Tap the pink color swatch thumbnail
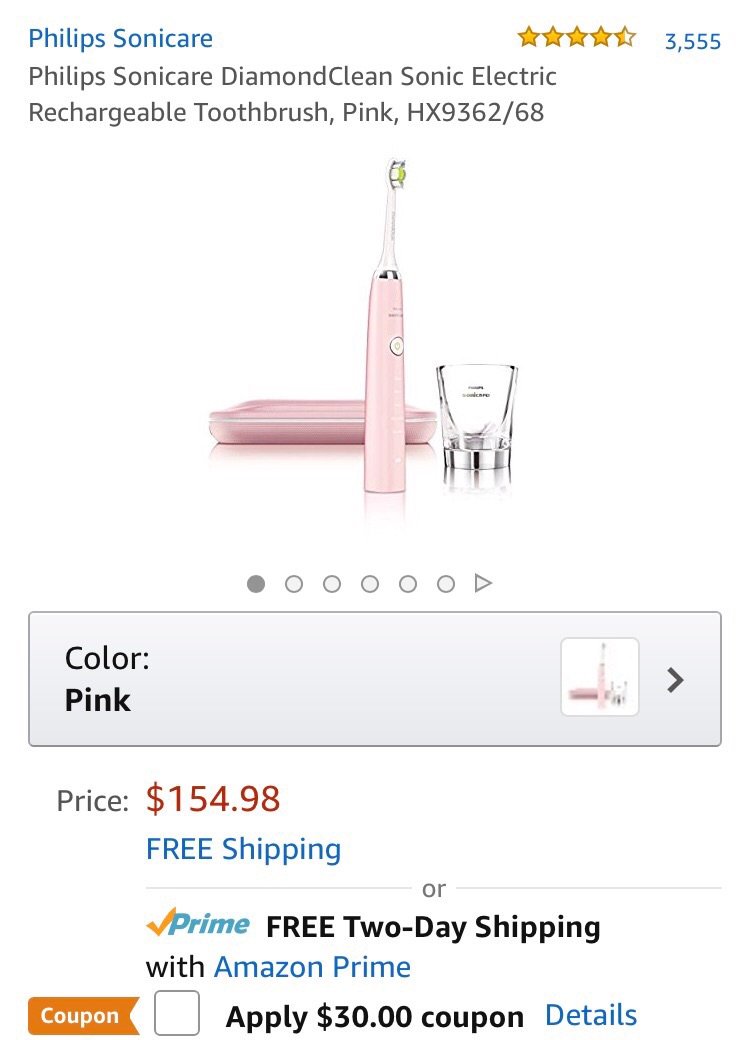750x1040 pixels. click(600, 677)
